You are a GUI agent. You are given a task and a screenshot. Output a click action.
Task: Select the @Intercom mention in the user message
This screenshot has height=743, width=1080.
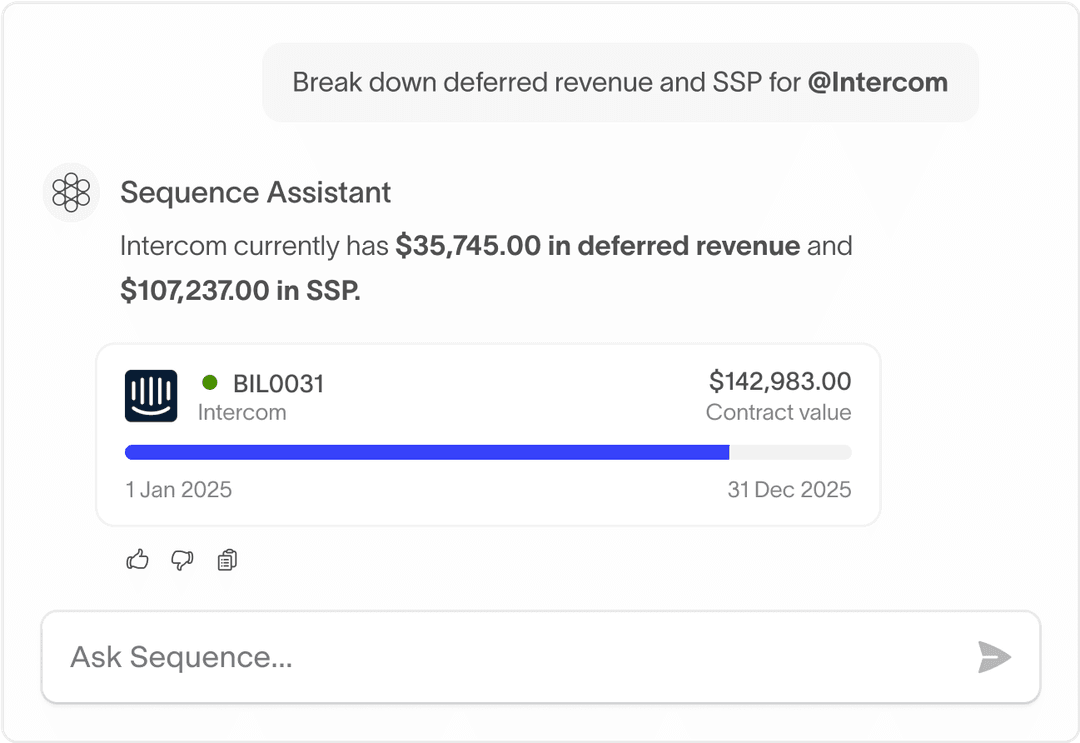coord(877,82)
